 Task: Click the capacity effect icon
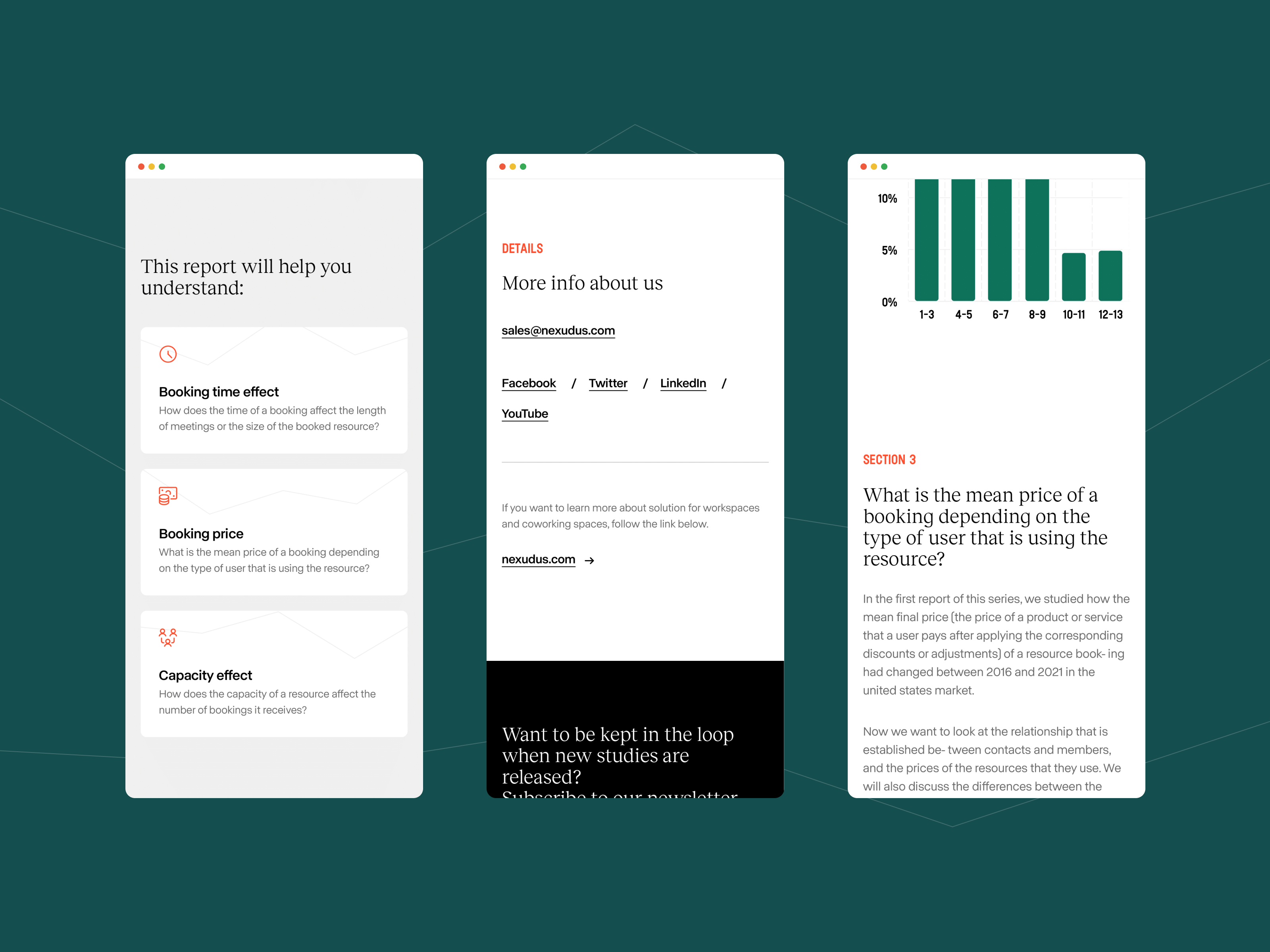tap(167, 637)
